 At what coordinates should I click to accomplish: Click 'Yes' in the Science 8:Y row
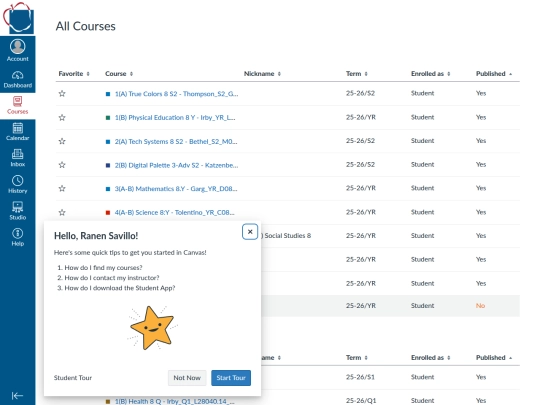(x=481, y=212)
